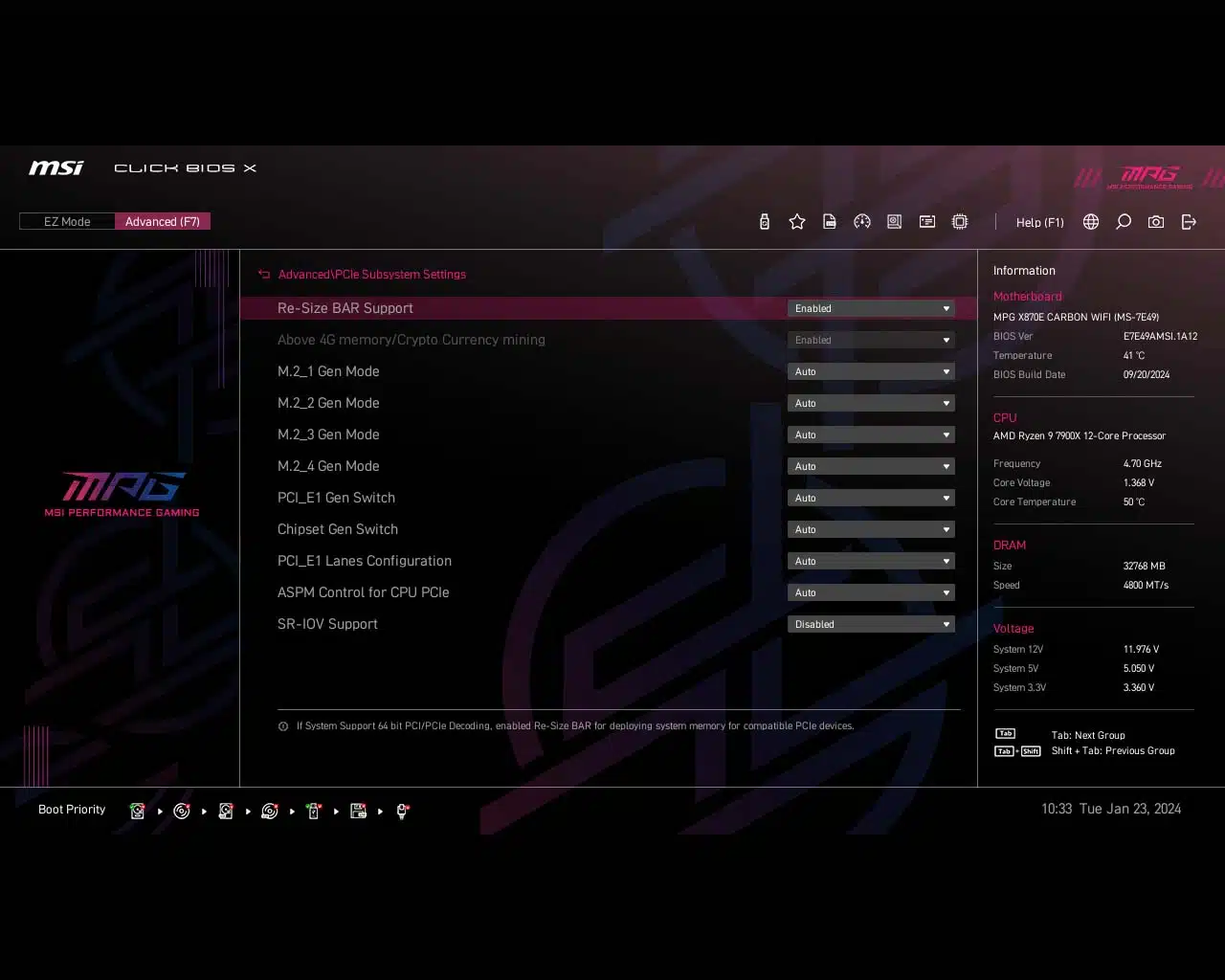Click 'MPG X870E CARBON WIFI (MS-7E49)' text
The width and height of the screenshot is (1225, 980).
(1076, 317)
